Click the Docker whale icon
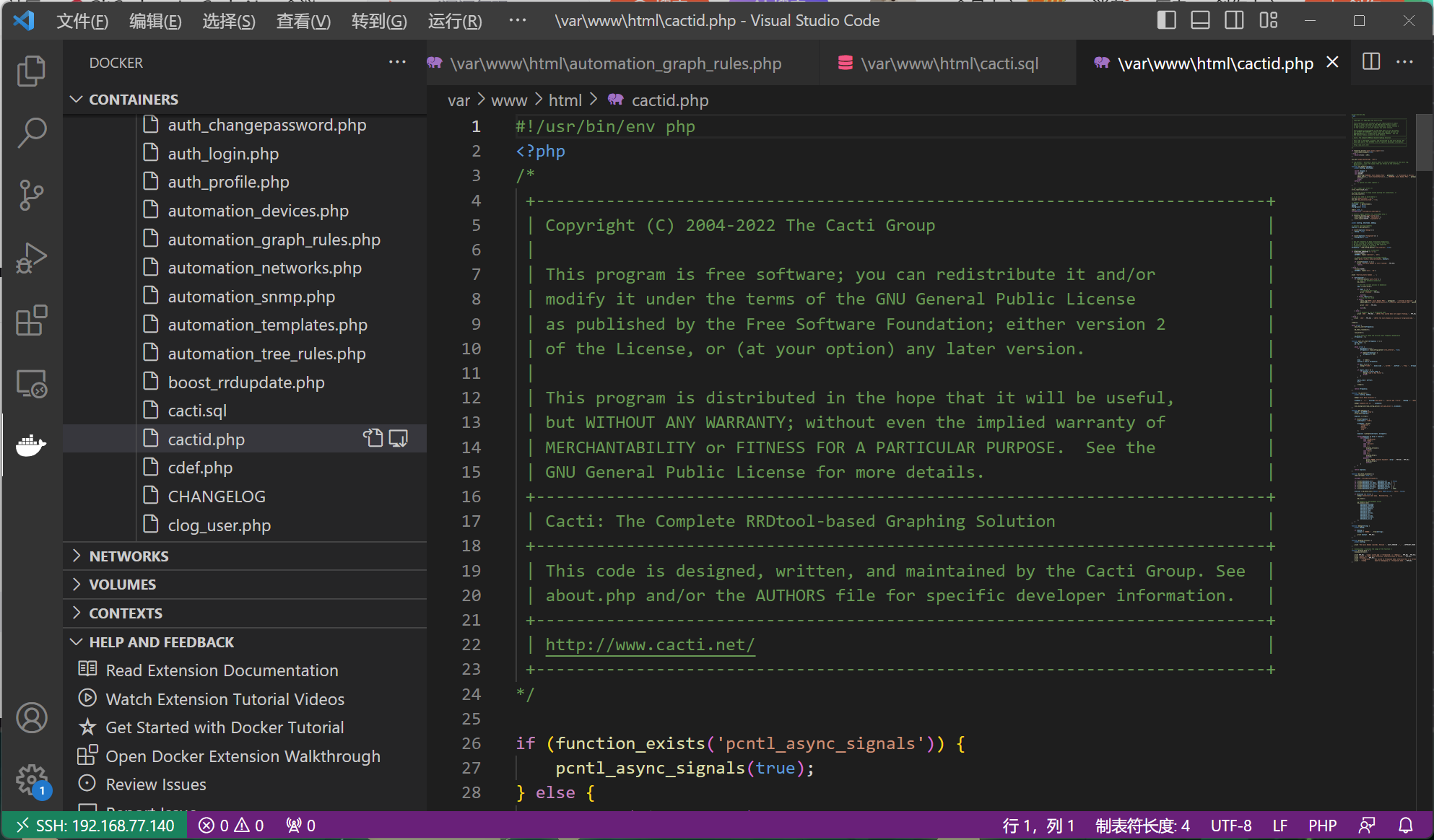The image size is (1434, 840). [31, 445]
